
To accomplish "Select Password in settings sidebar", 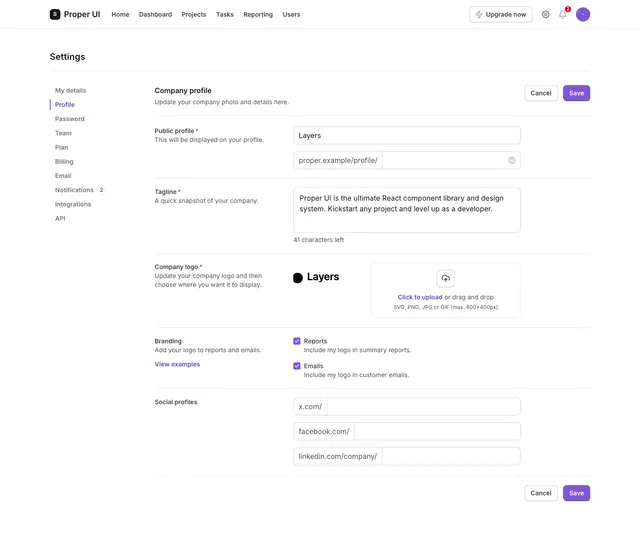I will (69, 119).
